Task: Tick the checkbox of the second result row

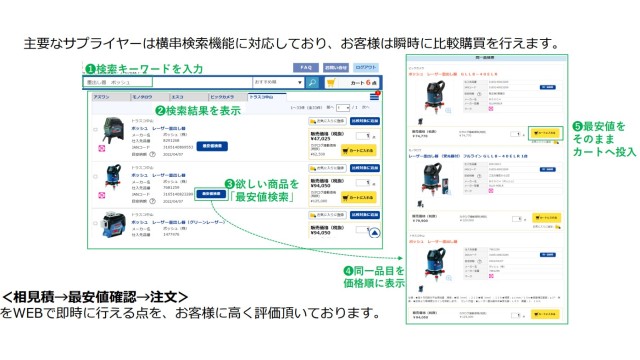Action: coord(95,177)
